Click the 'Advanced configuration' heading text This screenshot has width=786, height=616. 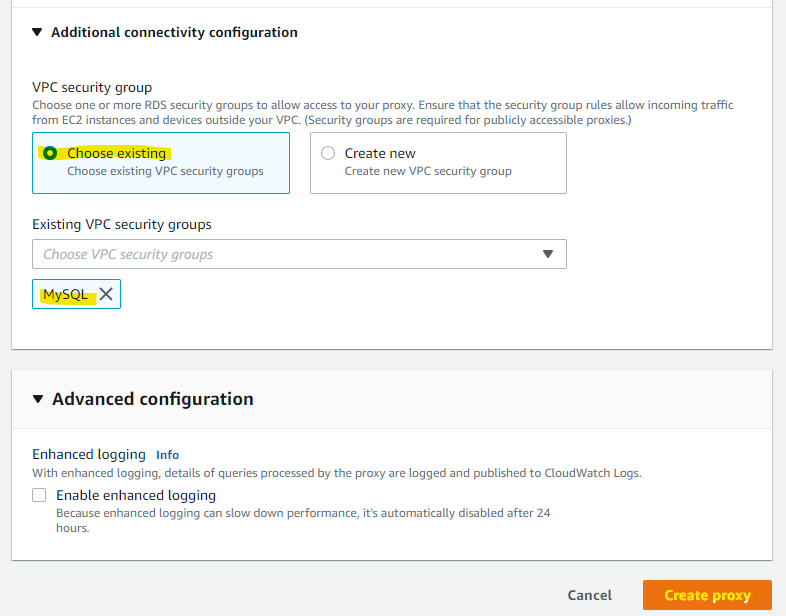(x=152, y=400)
